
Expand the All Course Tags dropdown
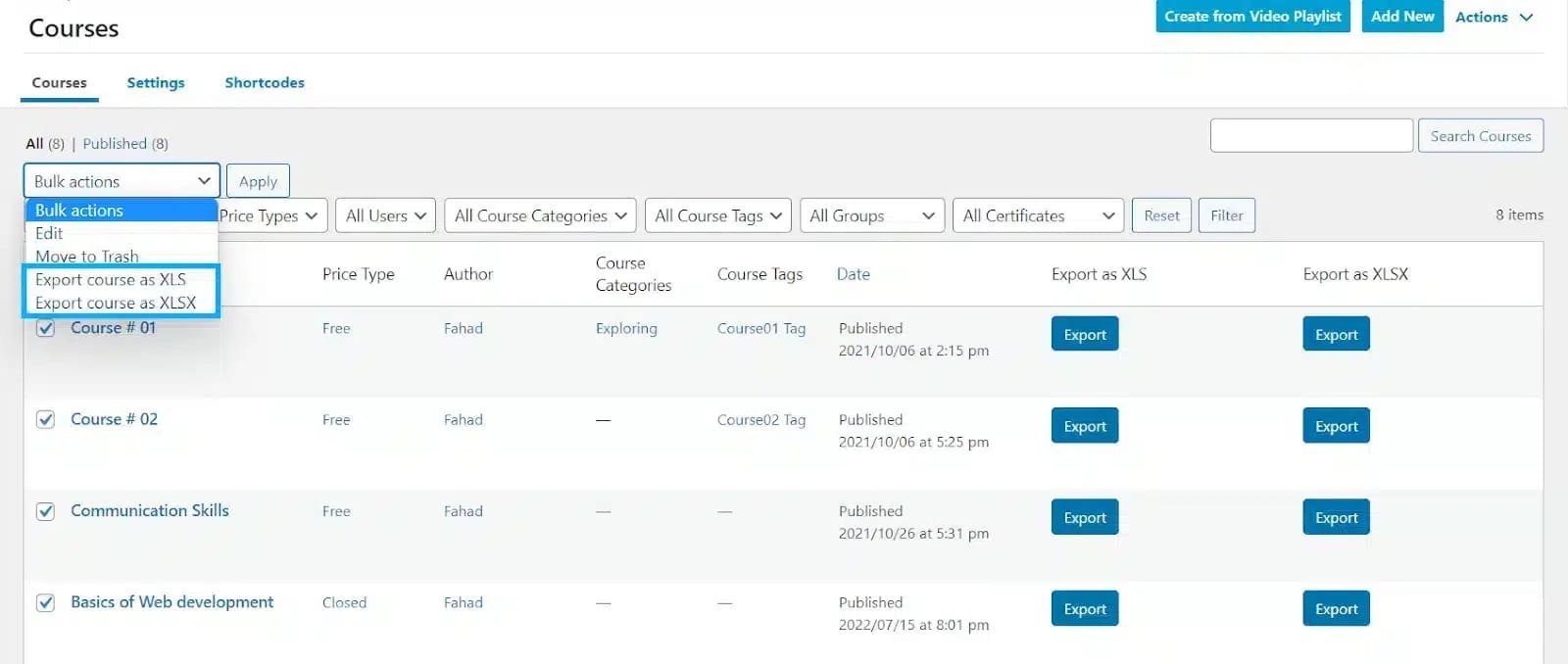(x=718, y=215)
